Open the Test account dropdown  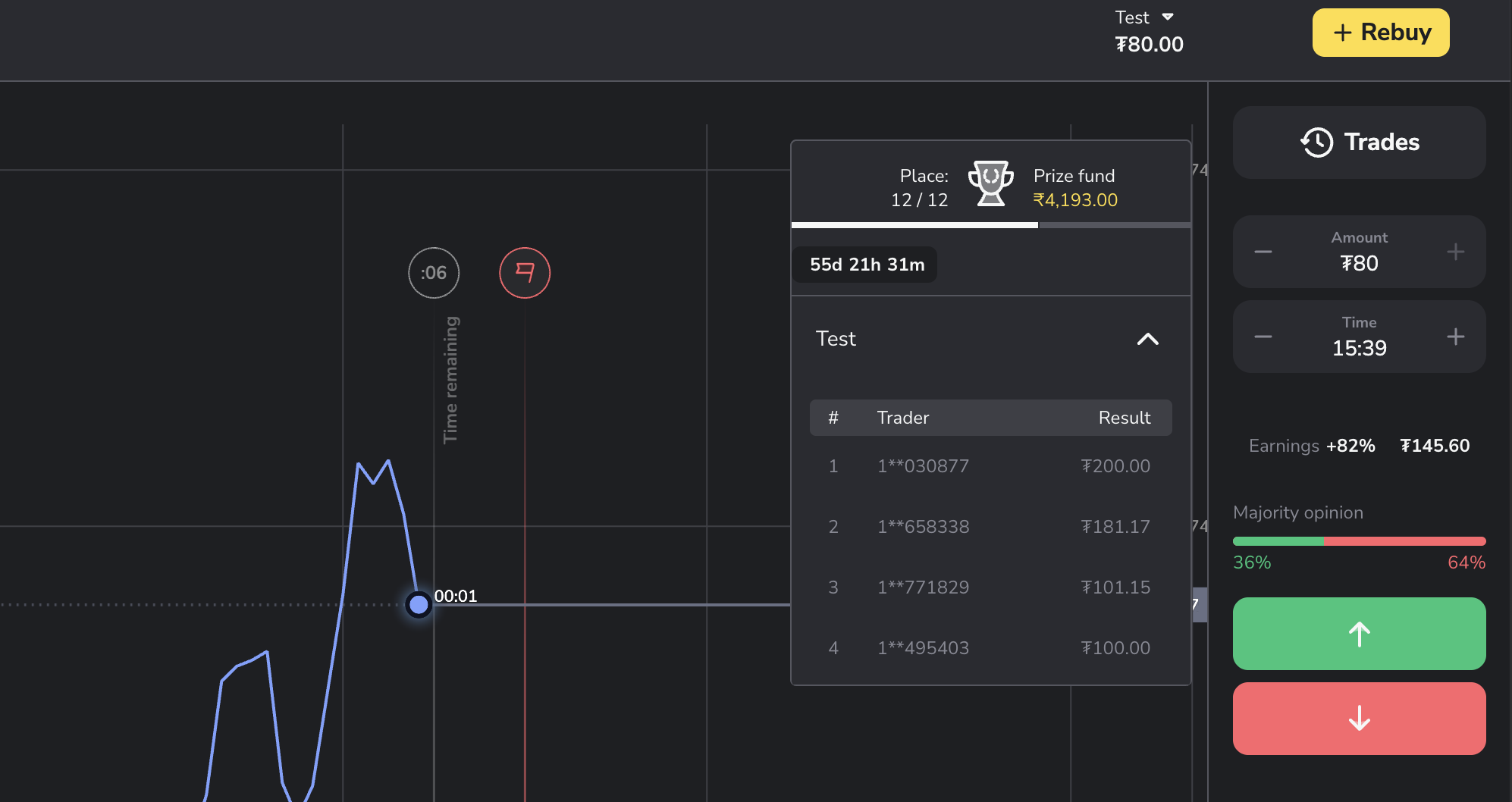pos(1144,17)
